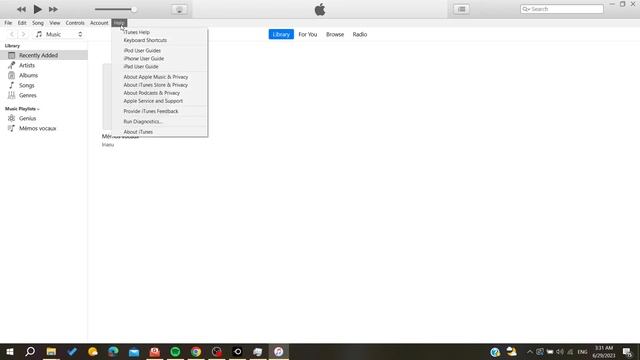Click inside the Search field
This screenshot has height=360, width=640.
pos(562,9)
